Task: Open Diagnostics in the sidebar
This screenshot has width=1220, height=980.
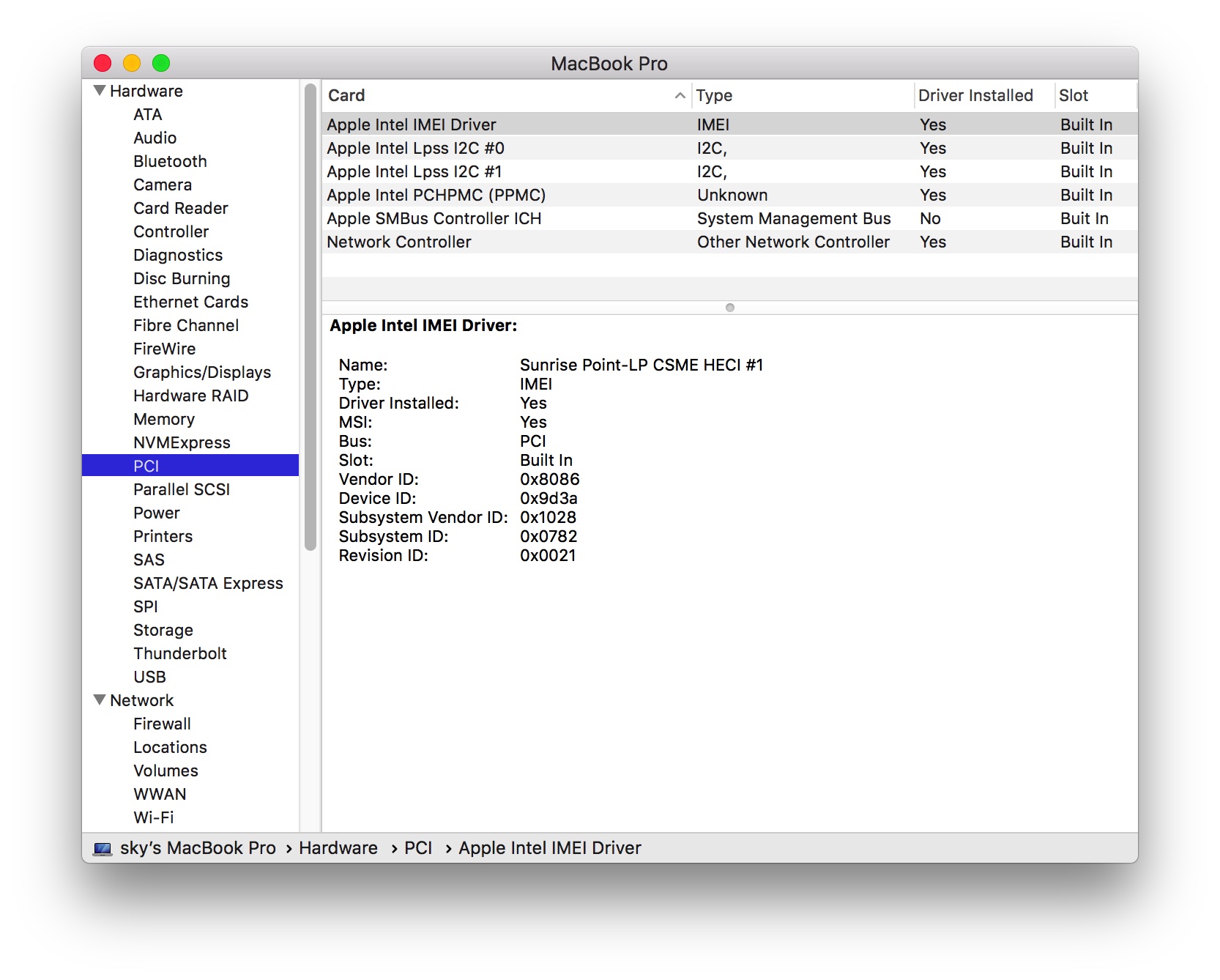Action: tap(178, 255)
